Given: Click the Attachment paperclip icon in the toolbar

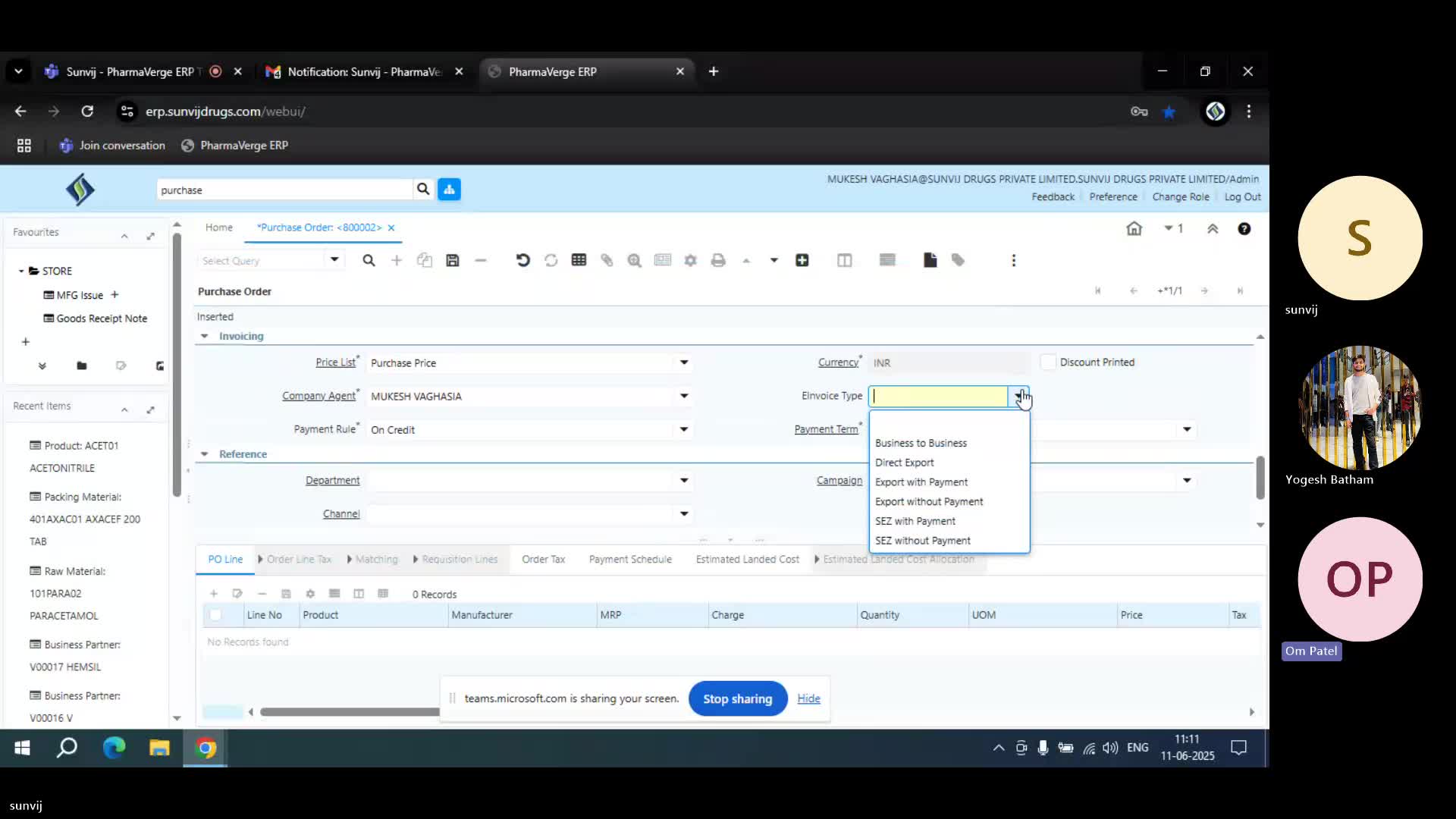Looking at the screenshot, I should 607,261.
